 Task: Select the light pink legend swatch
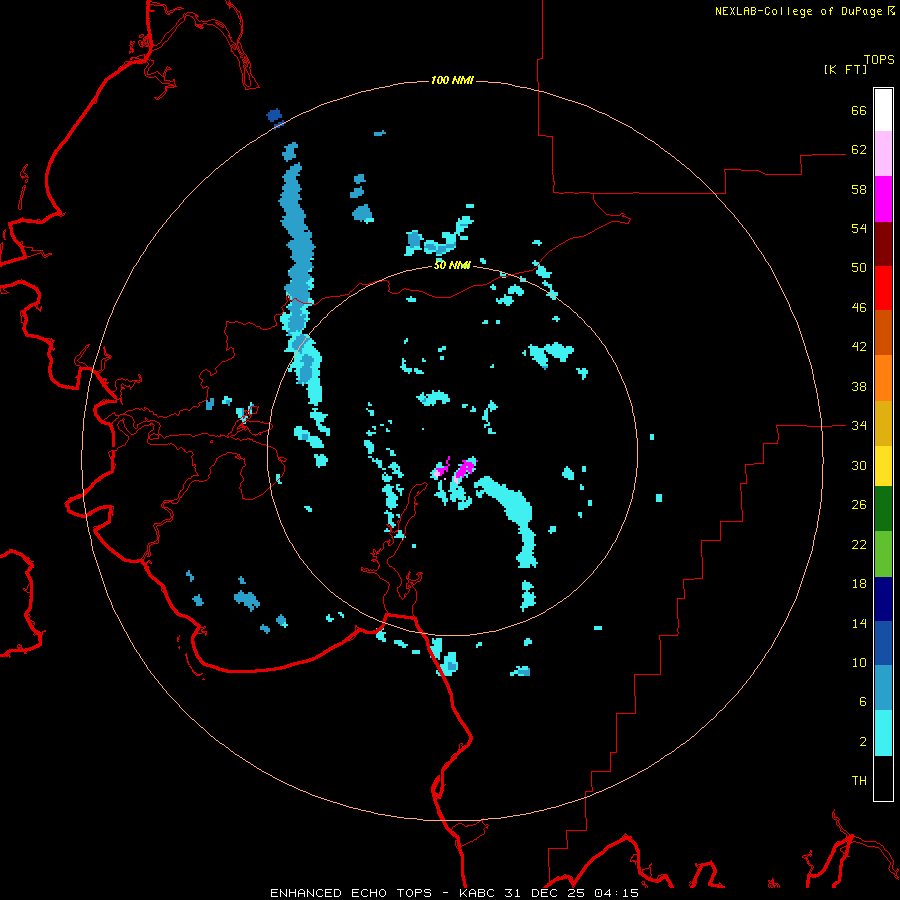coord(883,153)
